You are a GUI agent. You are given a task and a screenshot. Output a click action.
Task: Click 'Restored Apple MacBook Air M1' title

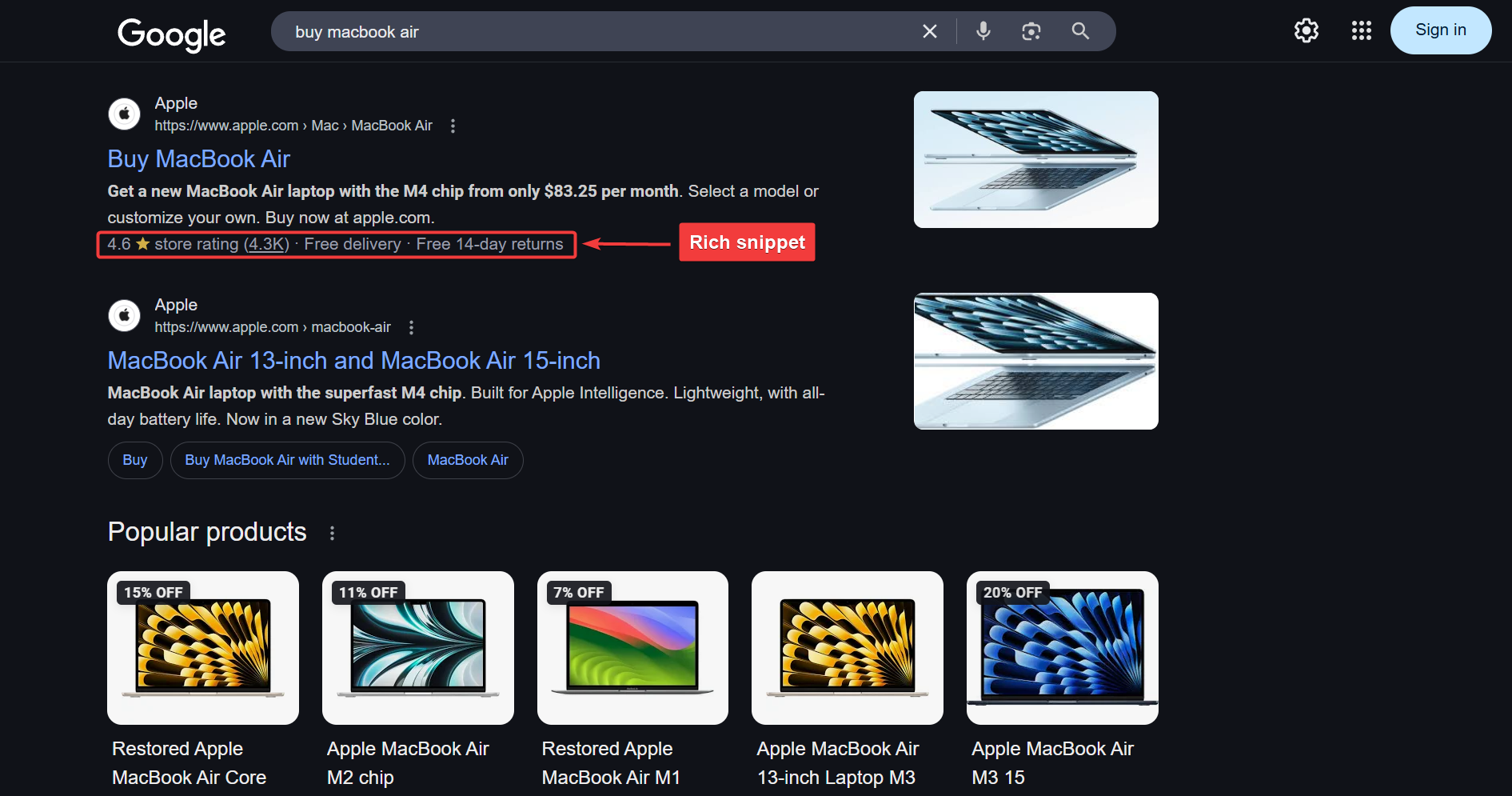(x=611, y=763)
